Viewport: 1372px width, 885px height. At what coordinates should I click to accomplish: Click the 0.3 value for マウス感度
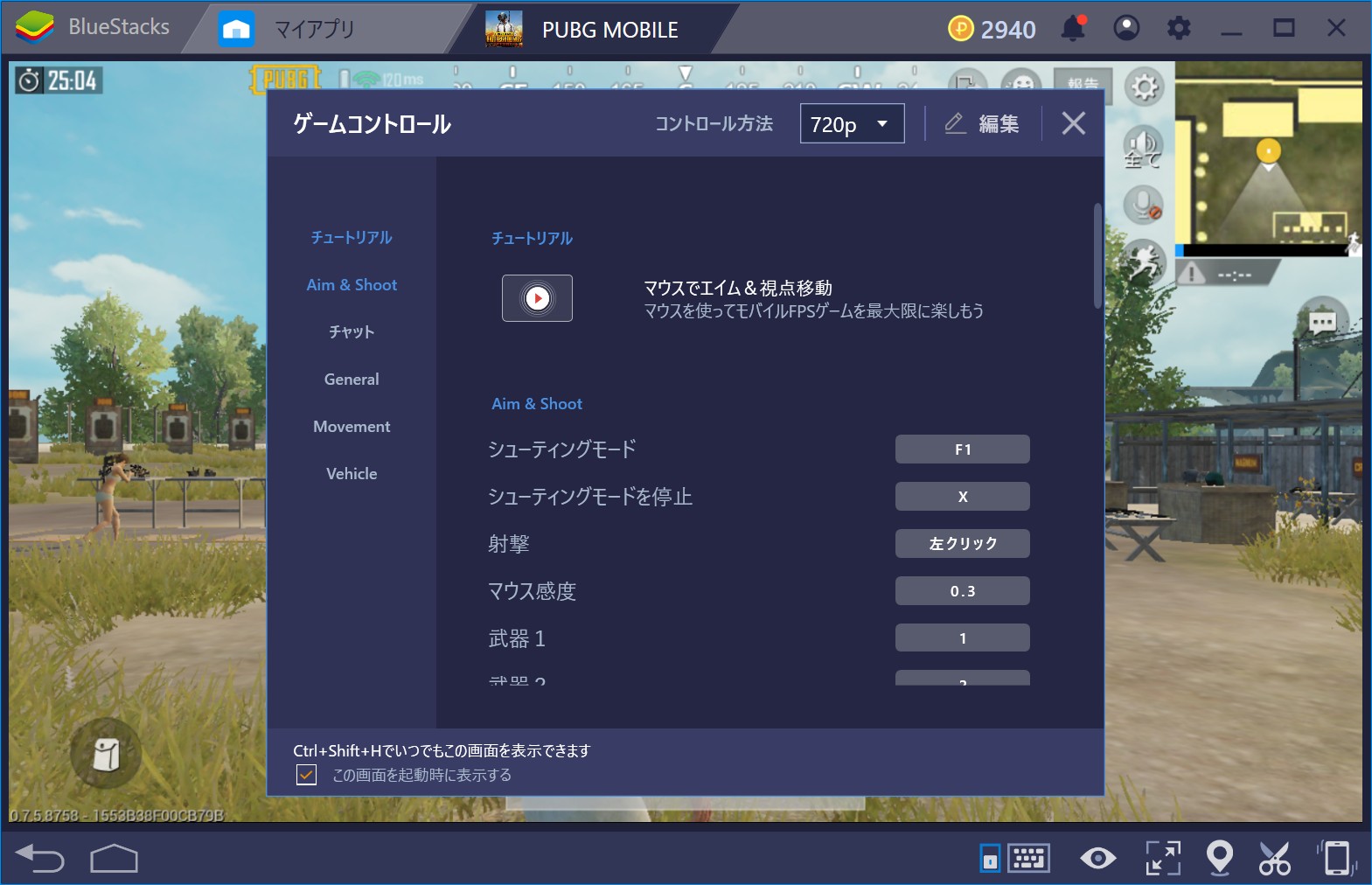point(962,591)
